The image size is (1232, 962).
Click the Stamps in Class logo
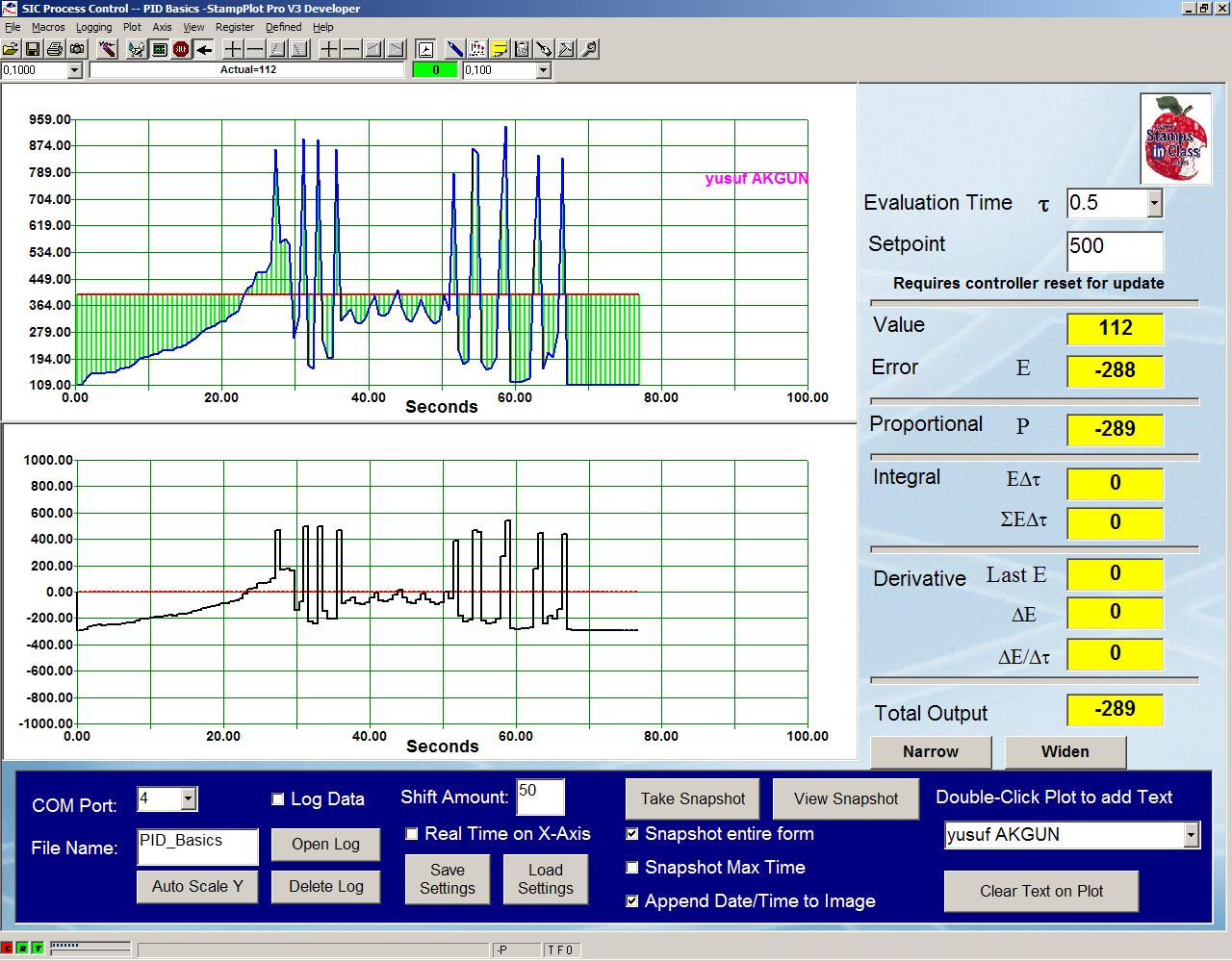point(1175,139)
